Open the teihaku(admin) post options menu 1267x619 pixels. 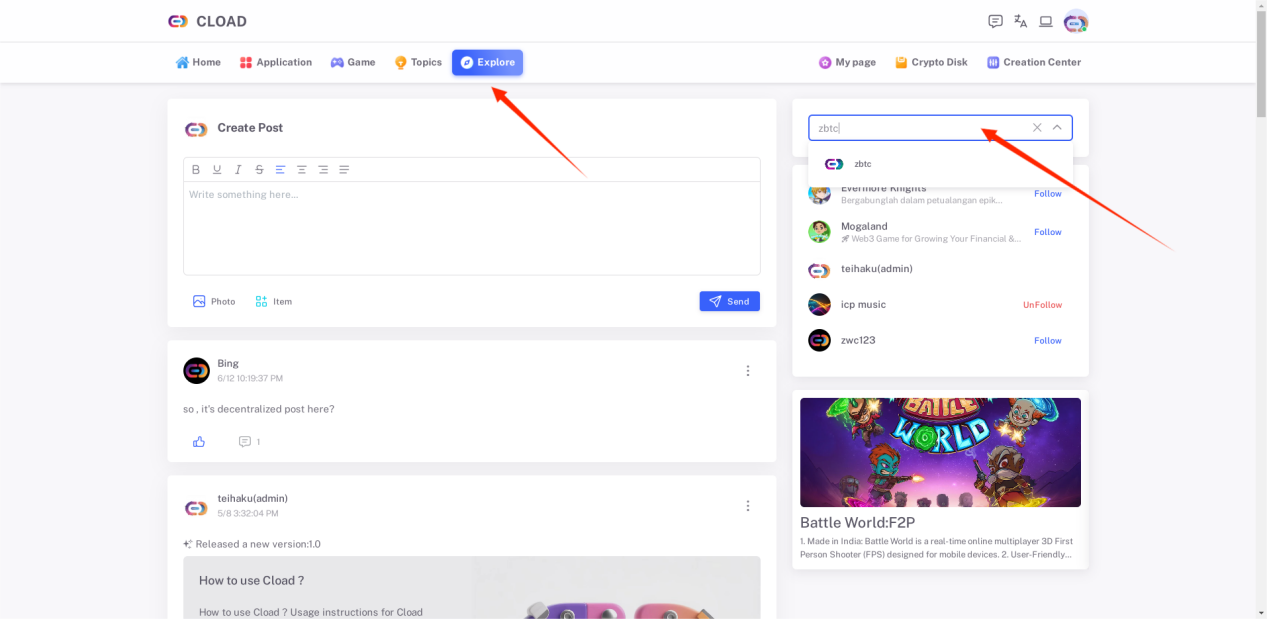[747, 506]
